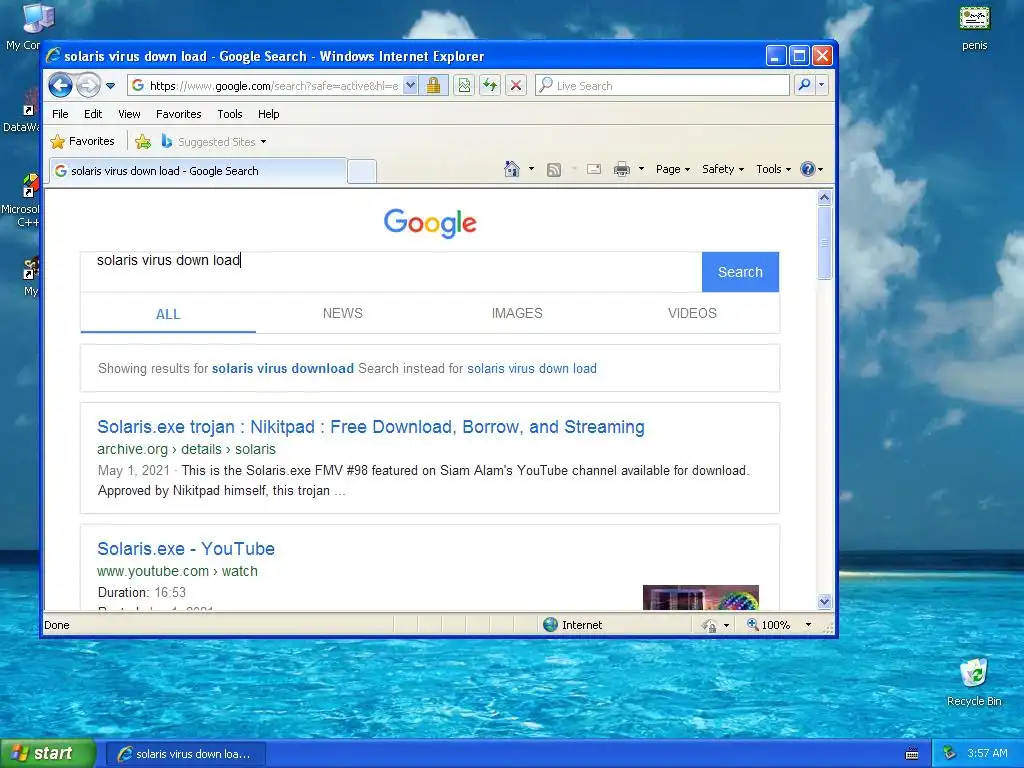
Task: Open Suggested Sites dropdown
Action: [214, 141]
